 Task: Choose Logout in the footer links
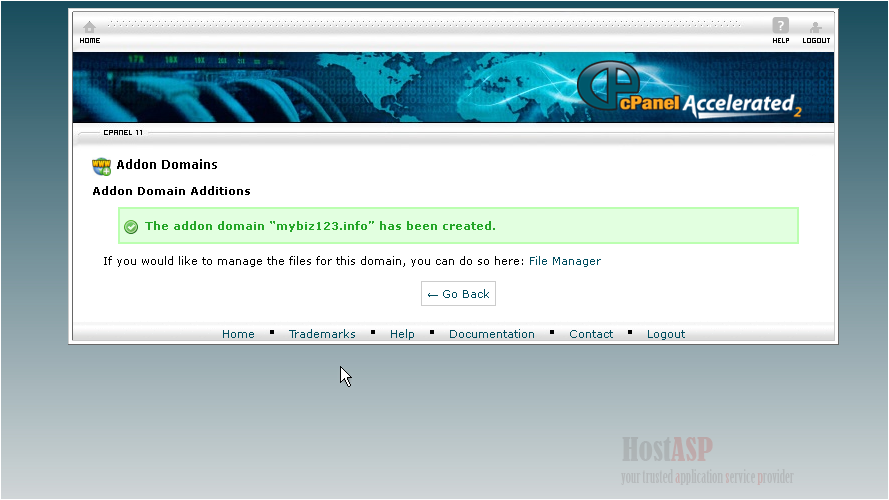[x=666, y=334]
